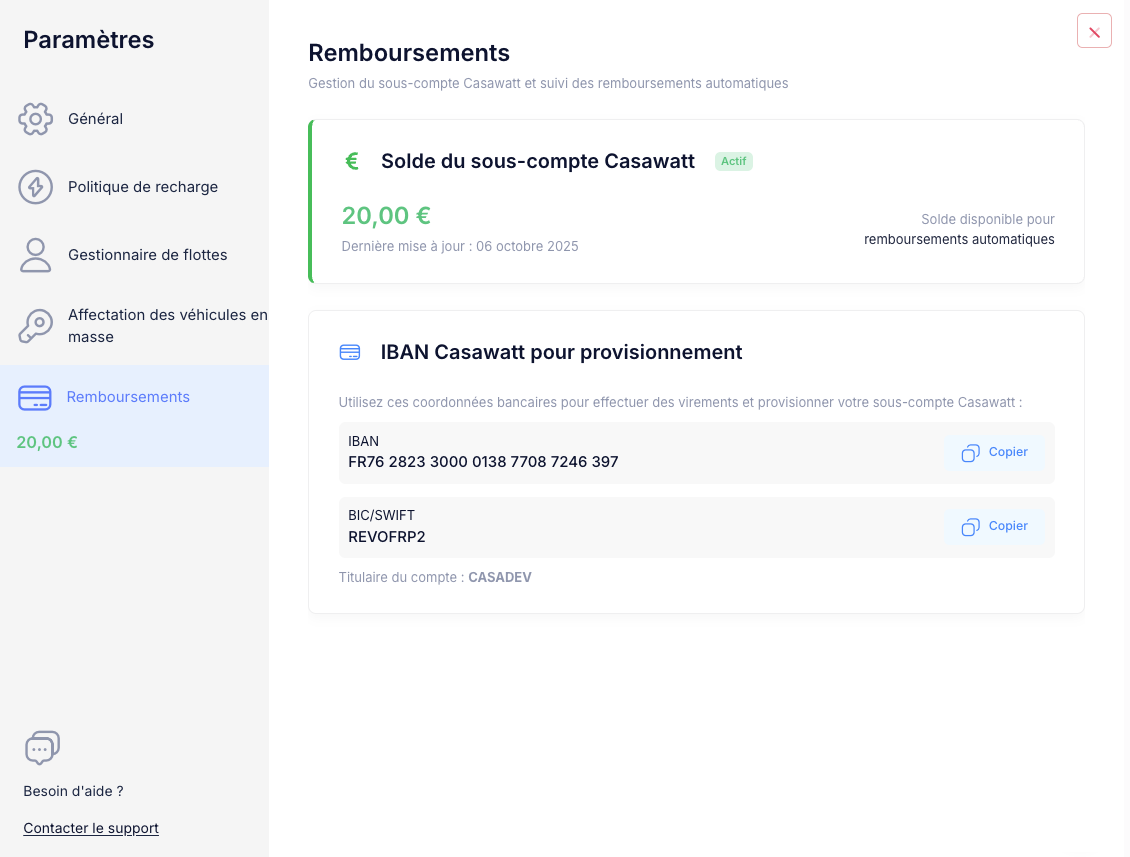Click the fleet manager person icon
This screenshot has width=1130, height=857.
pyautogui.click(x=36, y=255)
